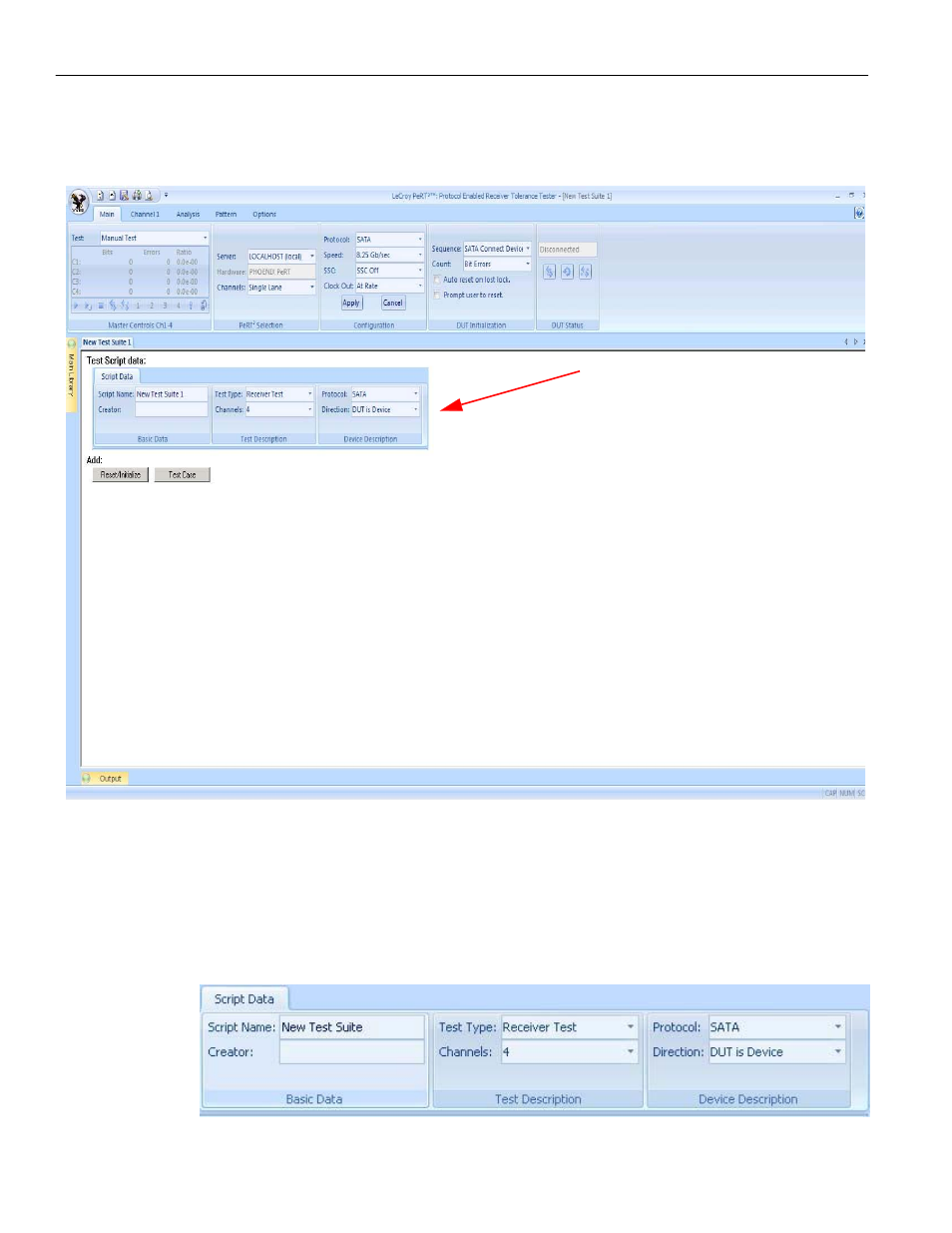Open the Server dropdown showing LOCALHOST

pos(281,257)
